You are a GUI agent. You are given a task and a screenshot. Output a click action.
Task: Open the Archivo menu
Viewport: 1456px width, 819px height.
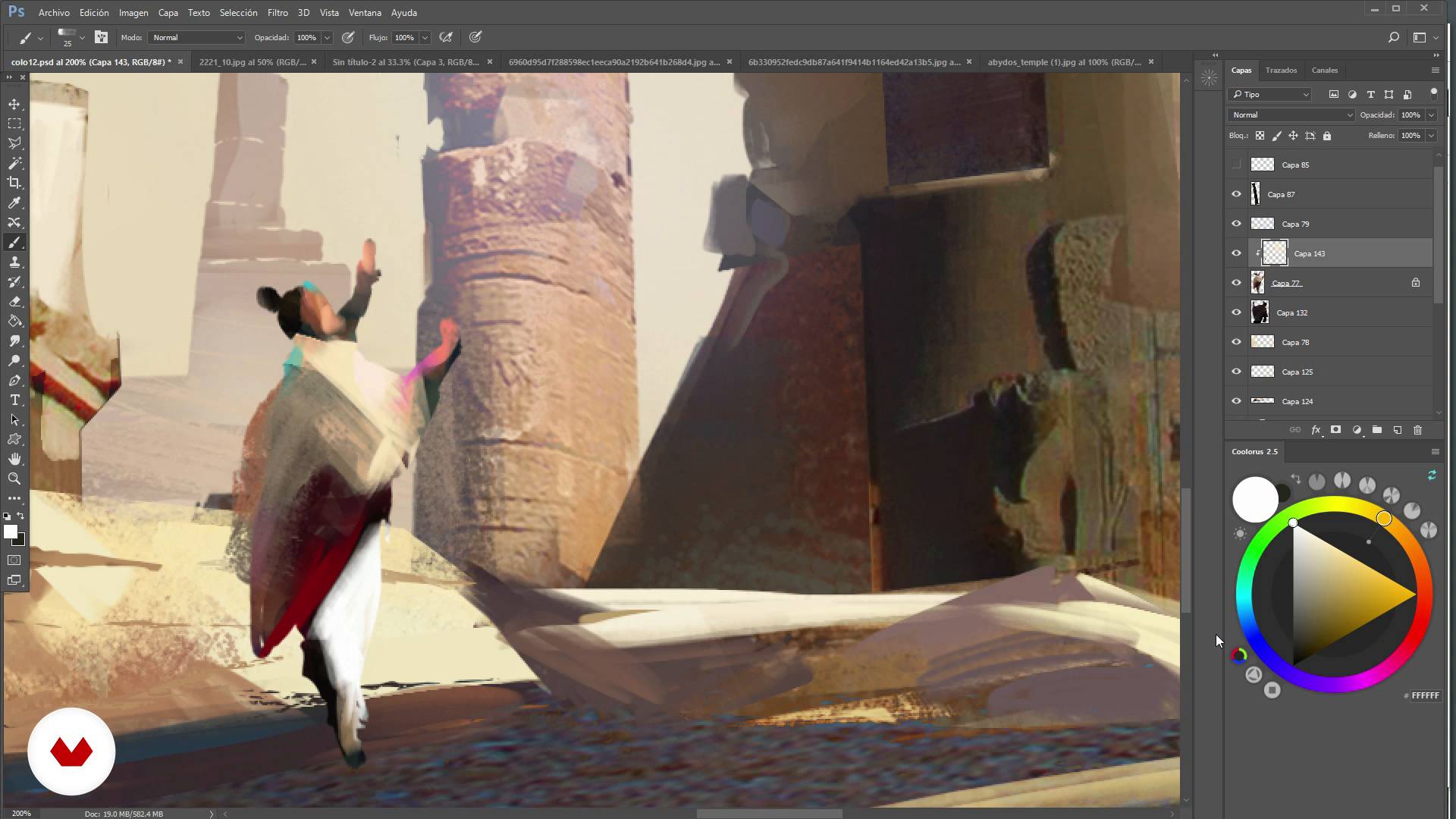[x=54, y=12]
